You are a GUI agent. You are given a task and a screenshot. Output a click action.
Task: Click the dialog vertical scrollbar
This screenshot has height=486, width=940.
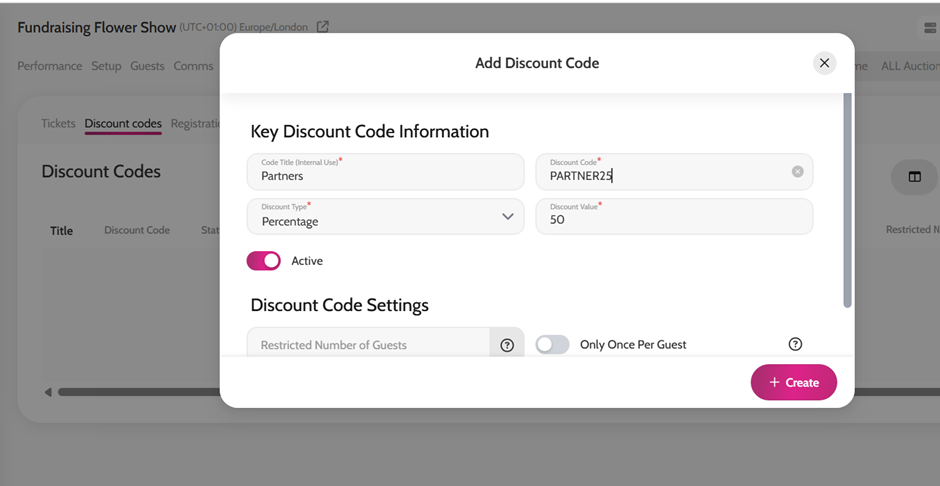(x=847, y=201)
